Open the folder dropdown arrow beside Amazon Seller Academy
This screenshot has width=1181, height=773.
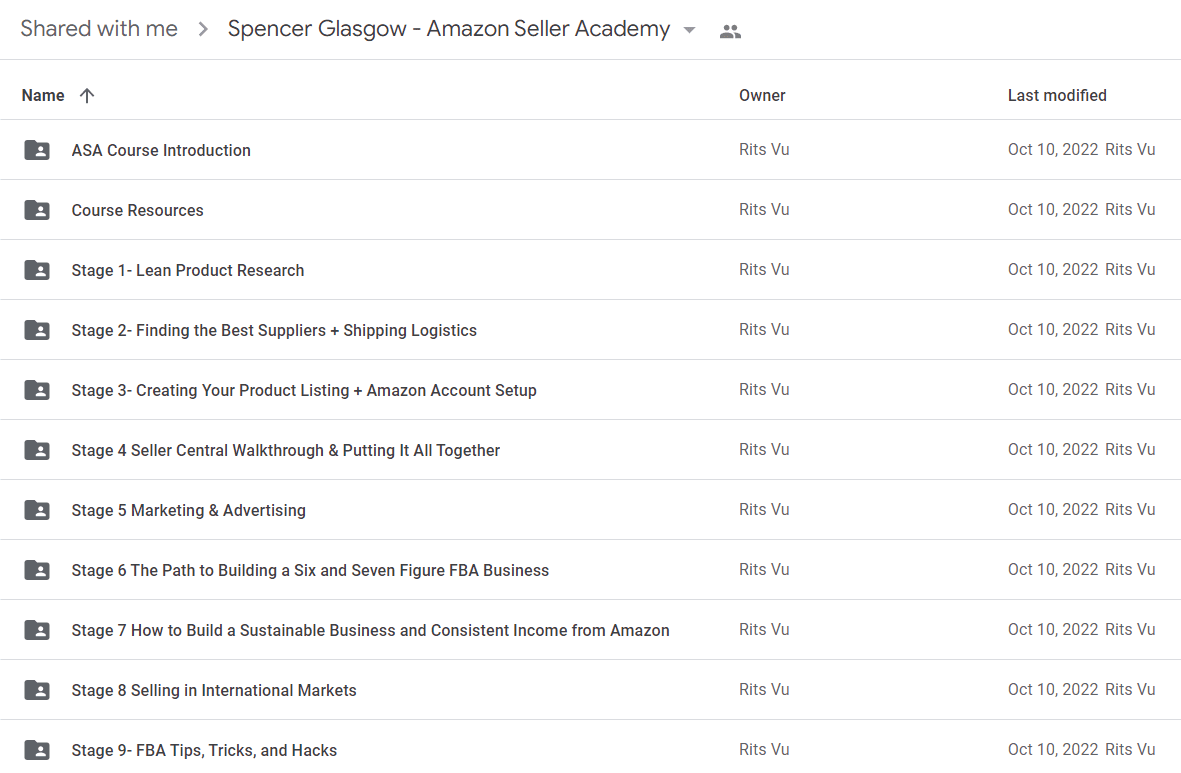[x=688, y=30]
